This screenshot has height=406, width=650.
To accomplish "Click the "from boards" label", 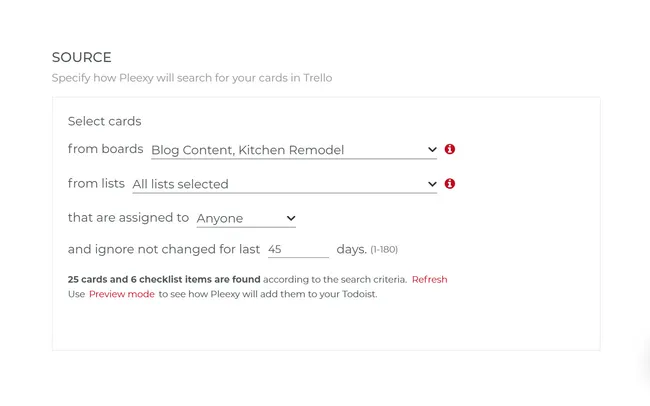I will pos(105,149).
